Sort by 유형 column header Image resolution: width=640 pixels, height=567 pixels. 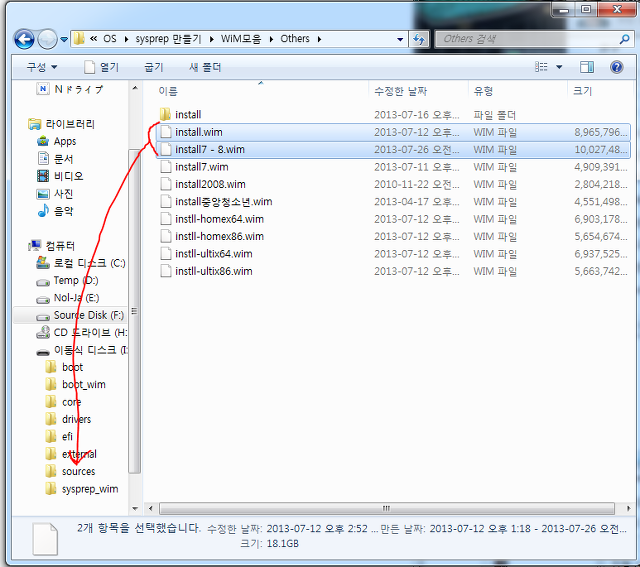pyautogui.click(x=483, y=91)
